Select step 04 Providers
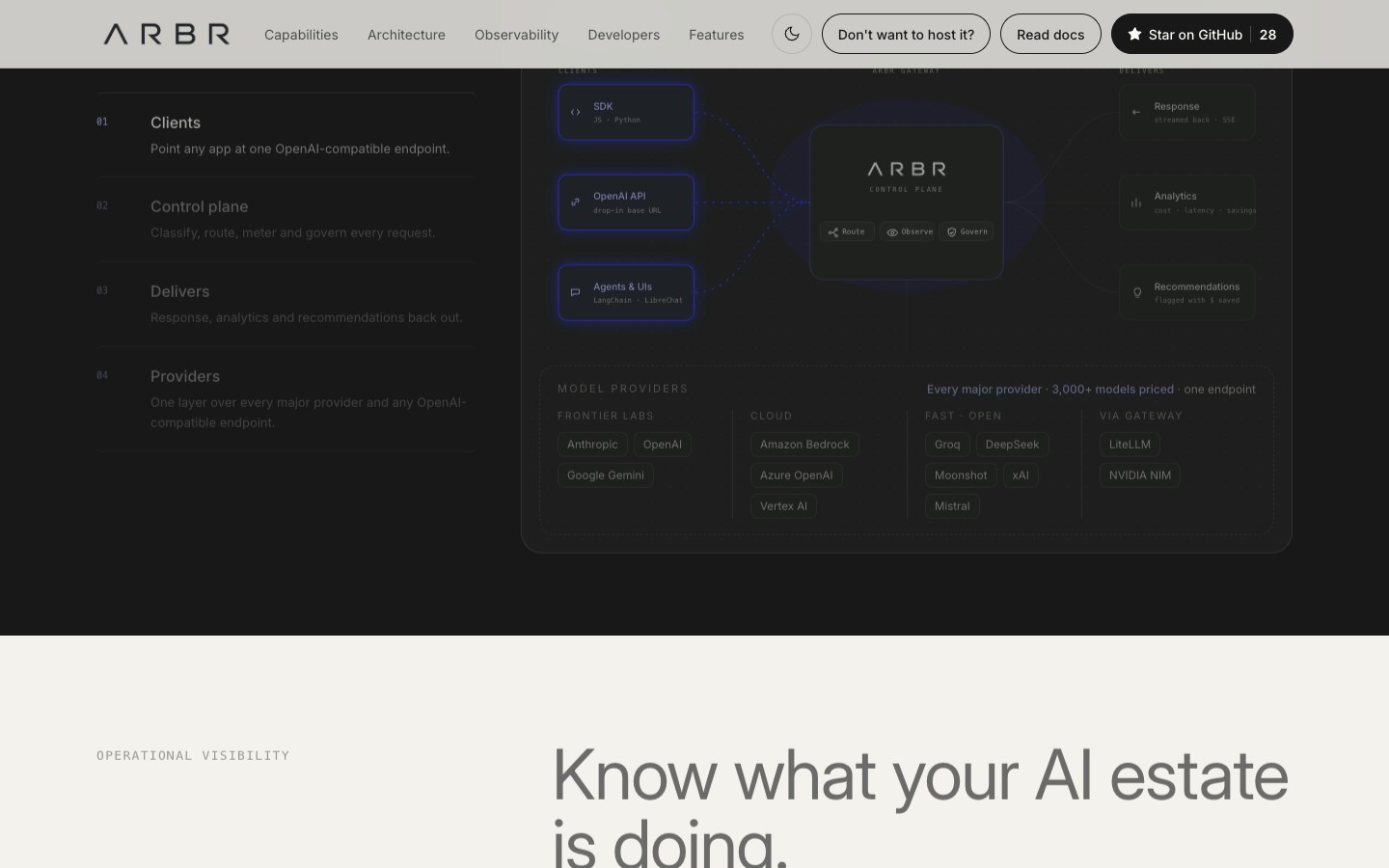The height and width of the screenshot is (868, 1389). (x=286, y=398)
